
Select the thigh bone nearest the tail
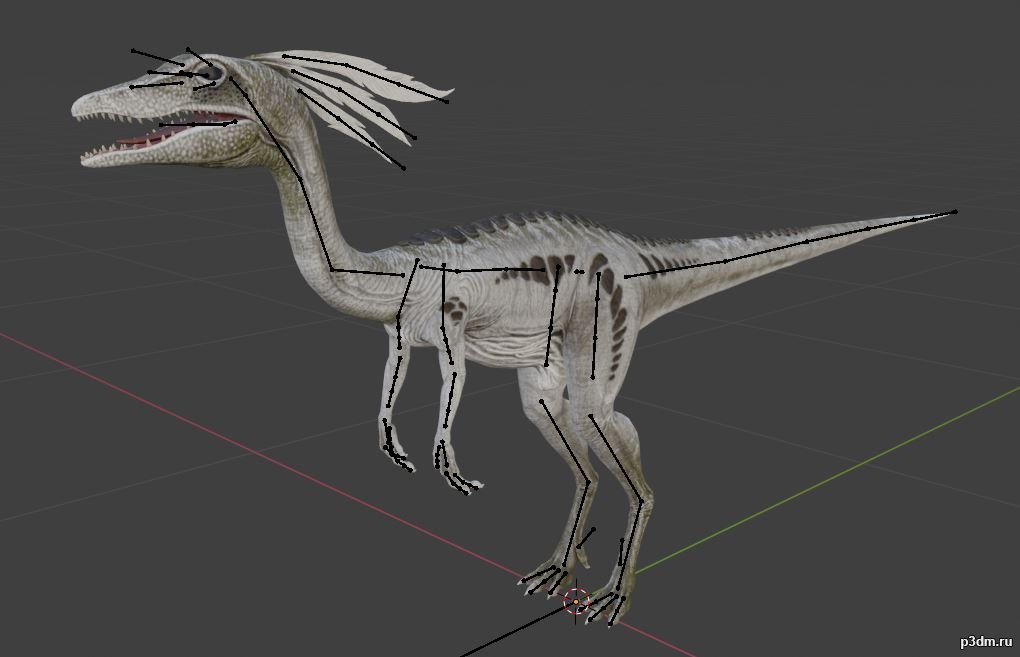(596, 325)
